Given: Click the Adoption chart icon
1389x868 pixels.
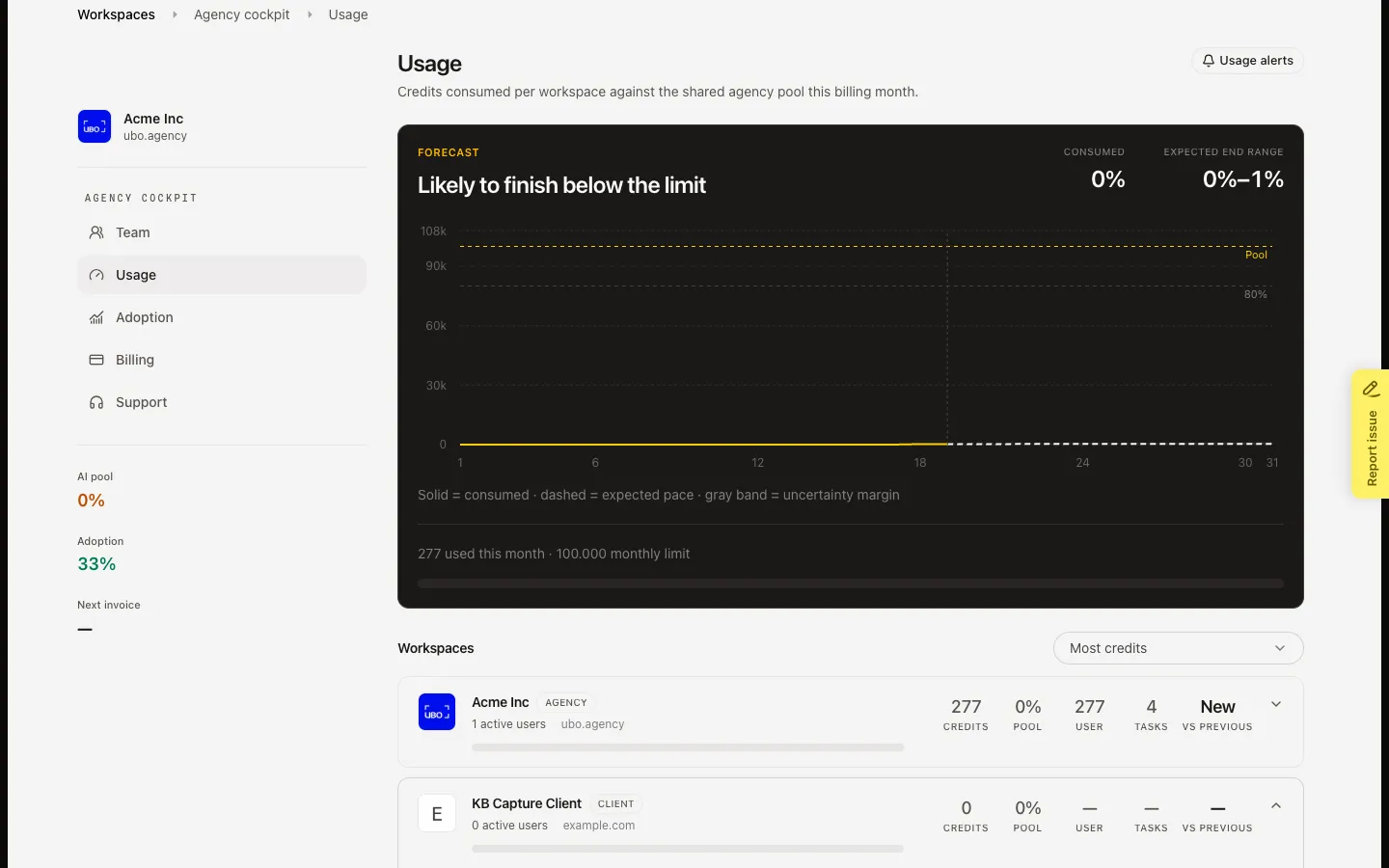Looking at the screenshot, I should (x=96, y=317).
